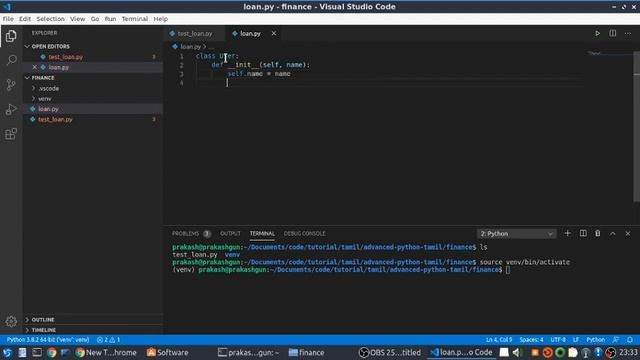This screenshot has width=640, height=360.
Task: Create a new terminal with plus icon
Action: pyautogui.click(x=567, y=233)
